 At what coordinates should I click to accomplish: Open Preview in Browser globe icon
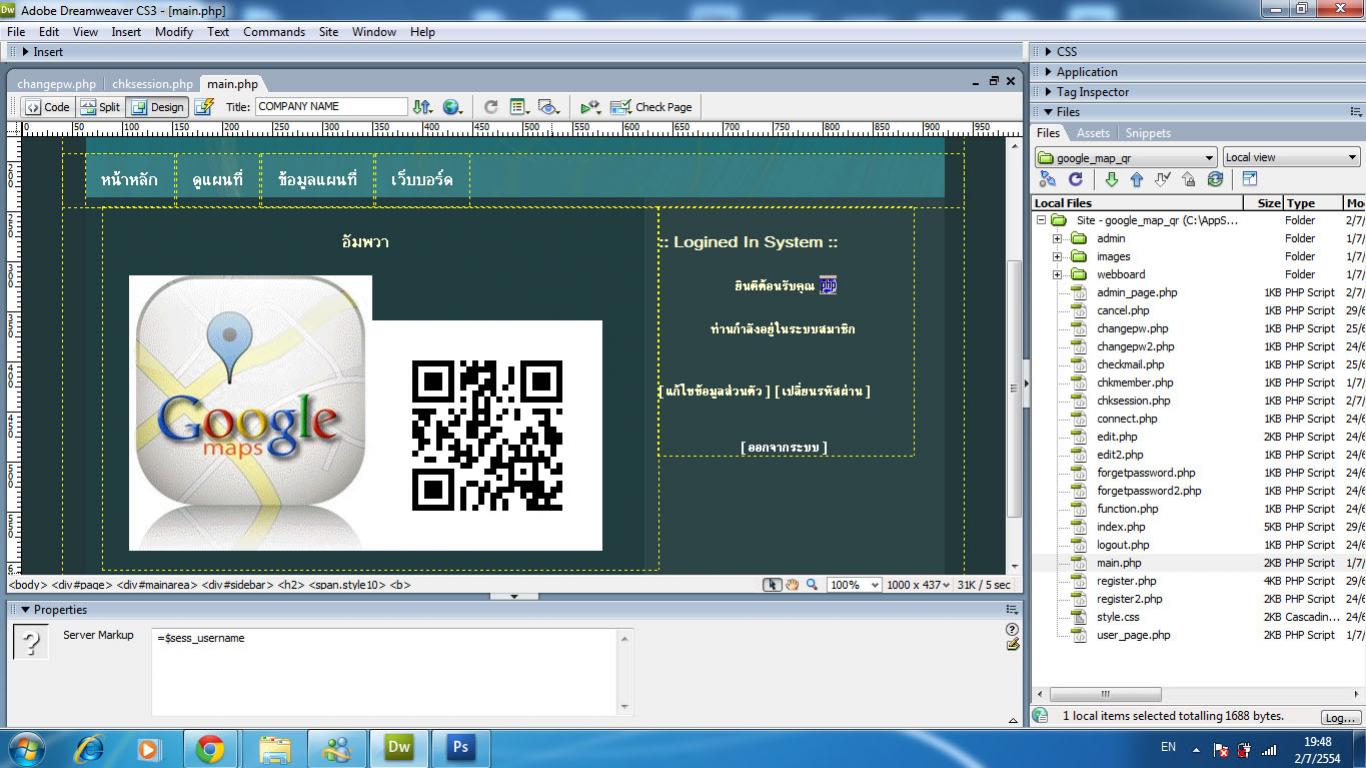(453, 107)
